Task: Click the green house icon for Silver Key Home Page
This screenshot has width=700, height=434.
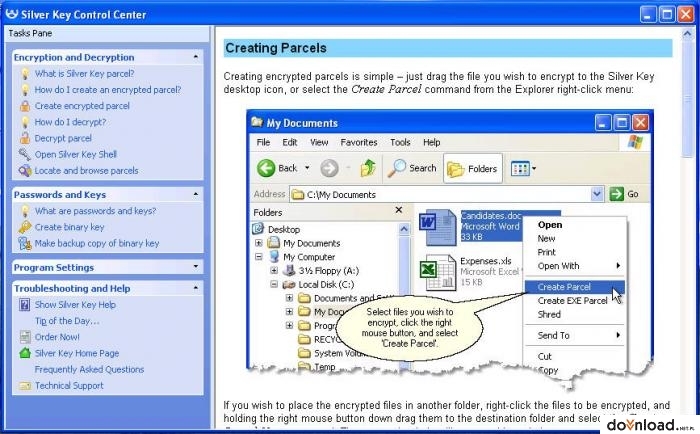Action: click(x=25, y=353)
